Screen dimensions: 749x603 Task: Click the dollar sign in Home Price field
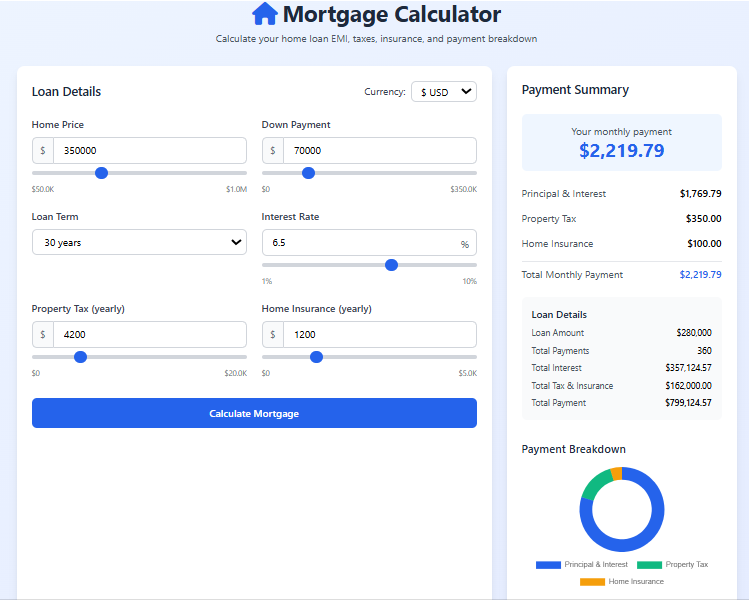[43, 151]
